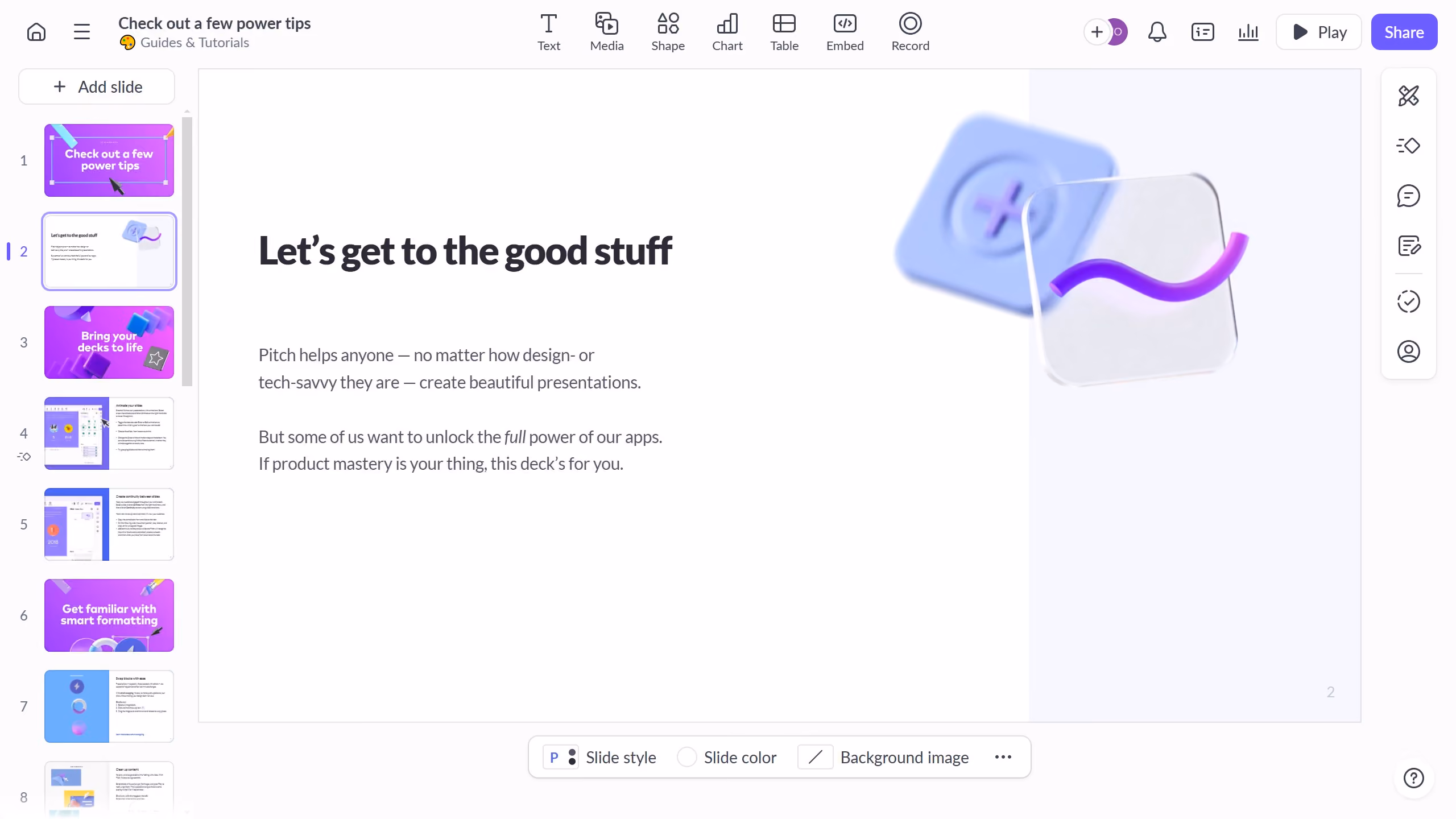
Task: Open the speaker notes panel icon
Action: 1202,32
